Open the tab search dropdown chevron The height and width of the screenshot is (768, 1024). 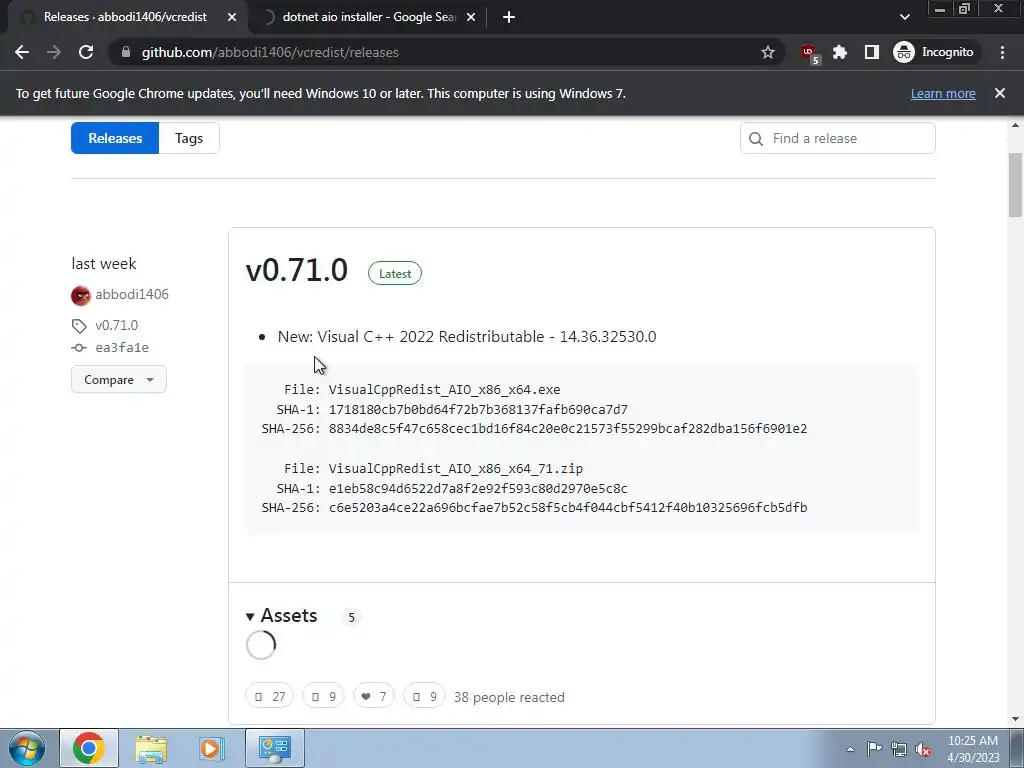tap(904, 17)
